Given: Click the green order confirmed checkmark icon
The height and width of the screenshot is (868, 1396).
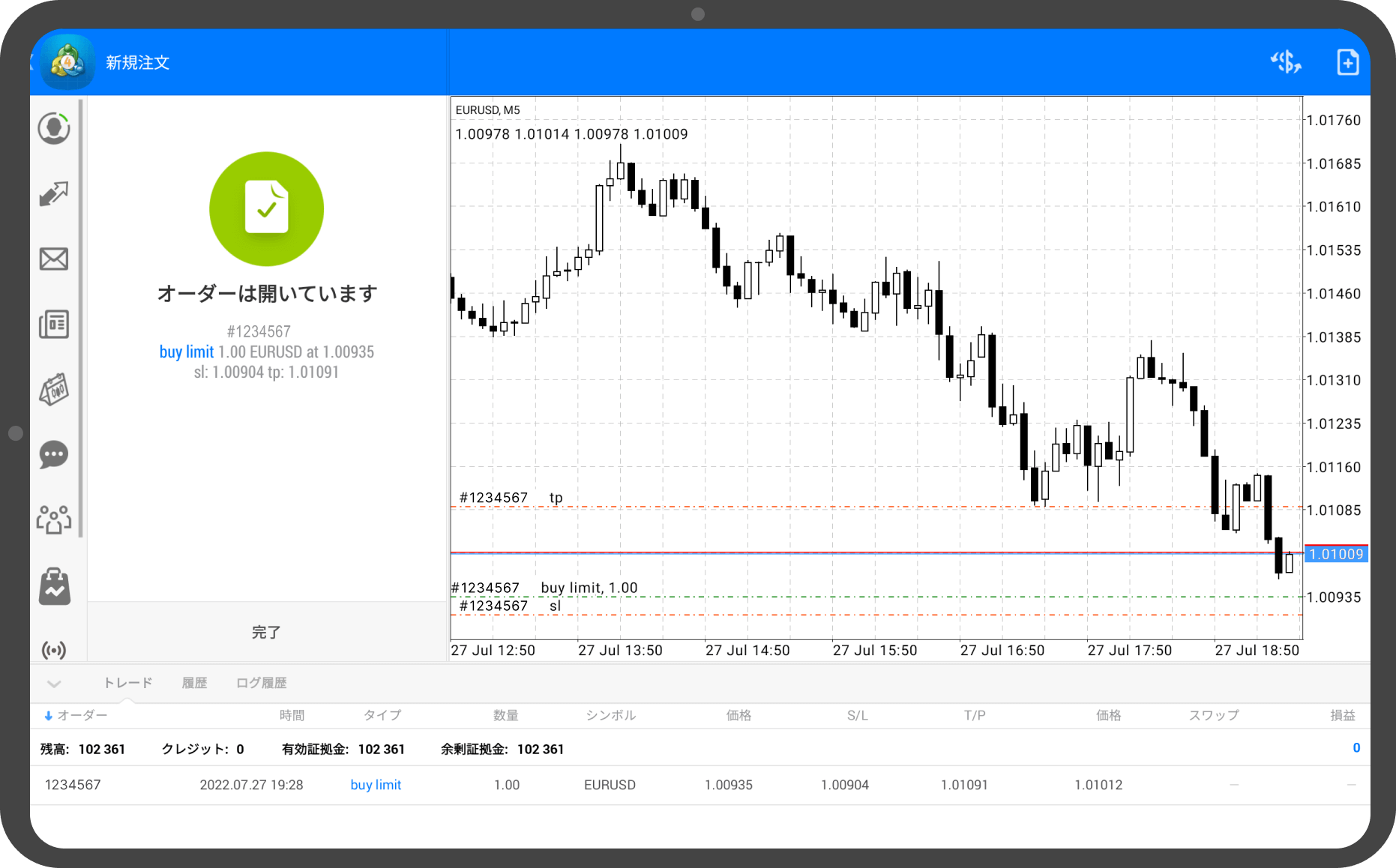Looking at the screenshot, I should [267, 209].
